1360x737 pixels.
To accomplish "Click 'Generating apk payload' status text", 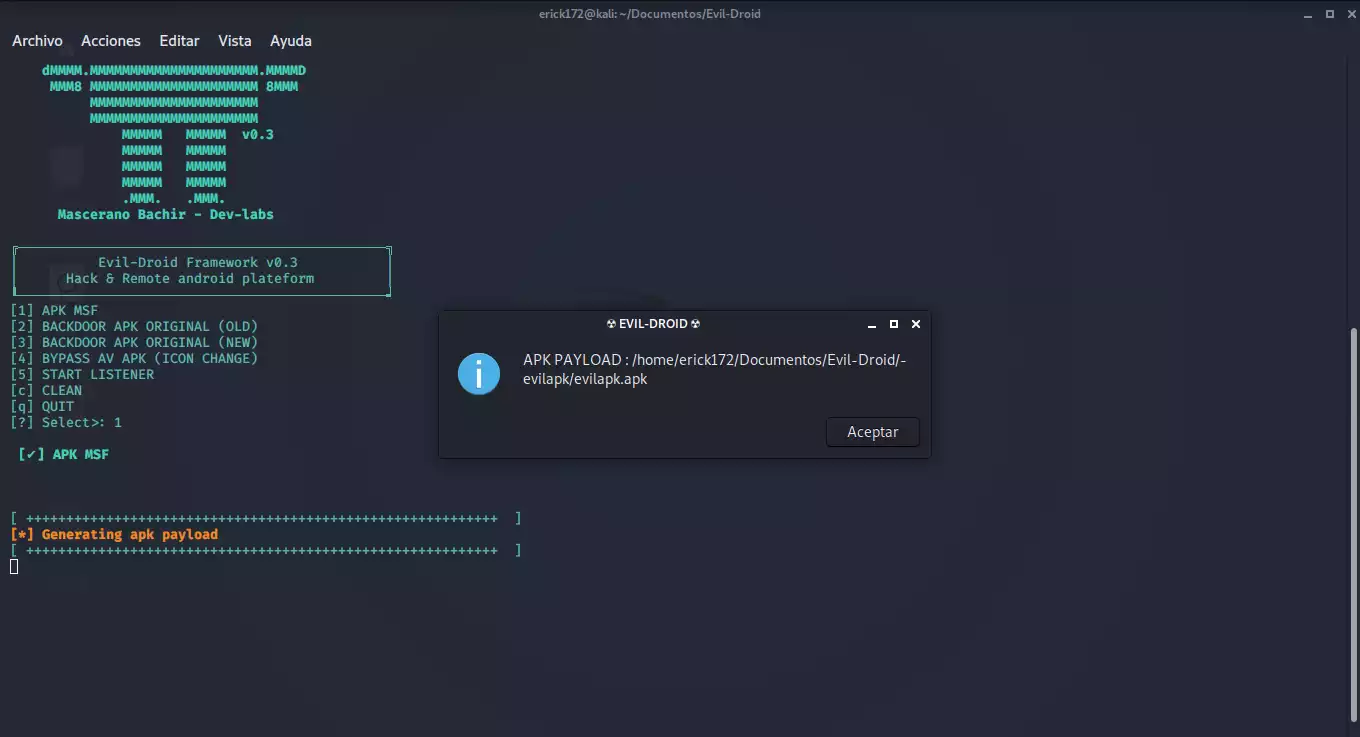I will point(130,534).
